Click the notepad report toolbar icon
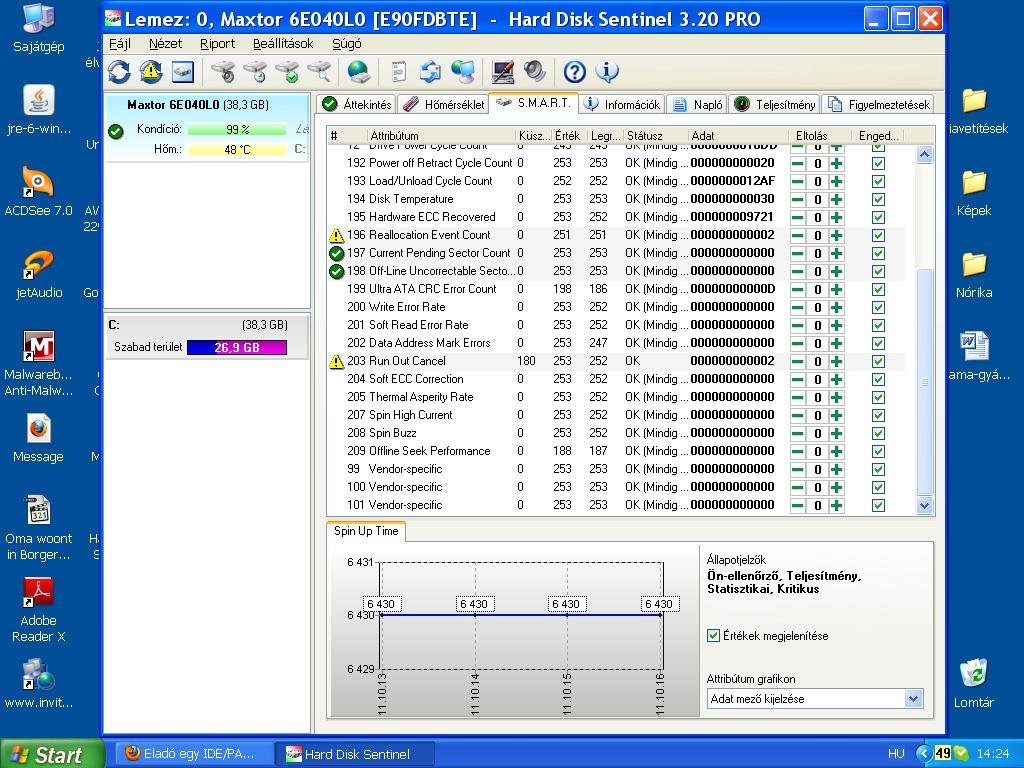This screenshot has height=768, width=1024. coord(398,72)
